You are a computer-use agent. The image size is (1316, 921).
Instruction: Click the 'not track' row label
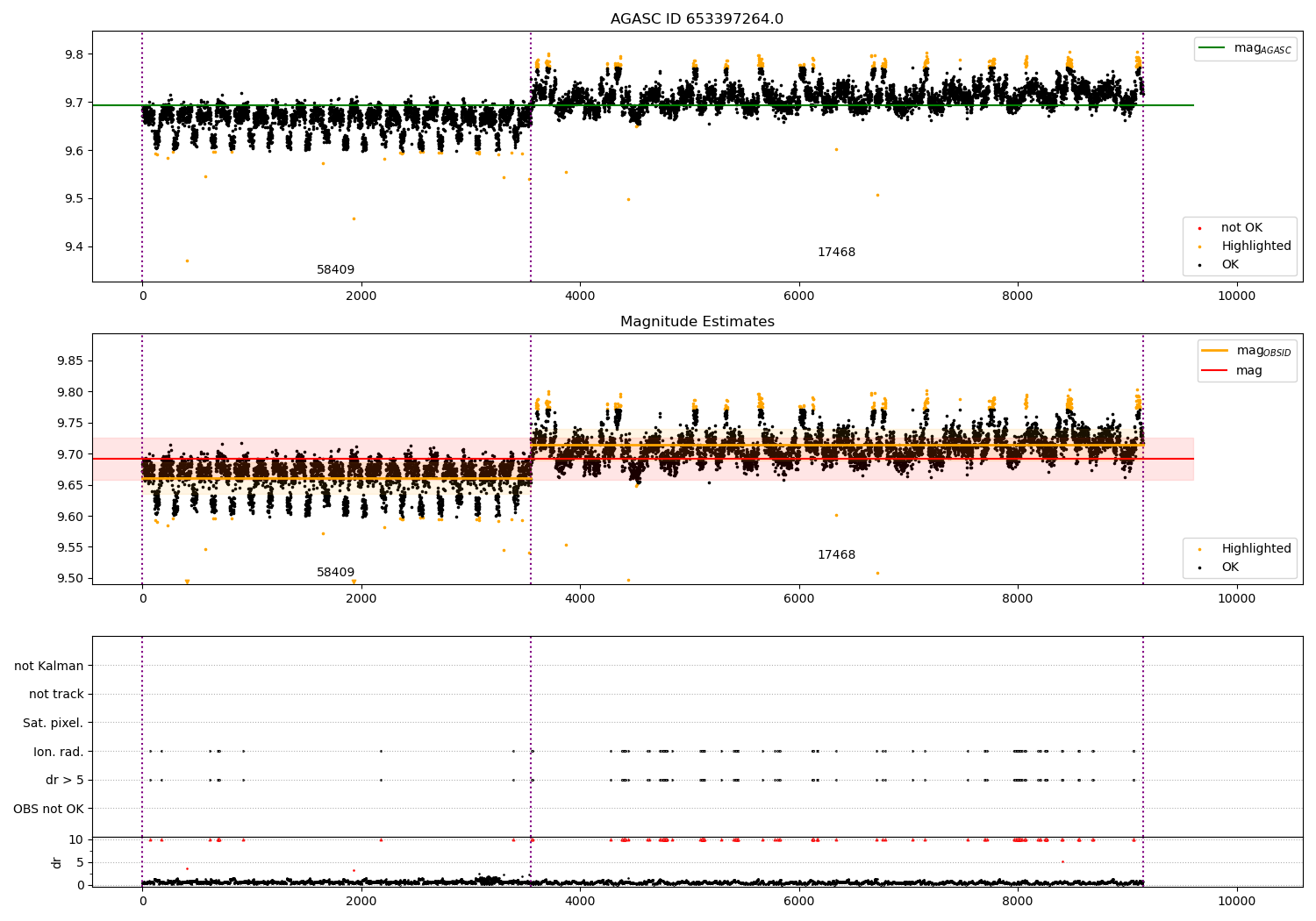pyautogui.click(x=56, y=695)
